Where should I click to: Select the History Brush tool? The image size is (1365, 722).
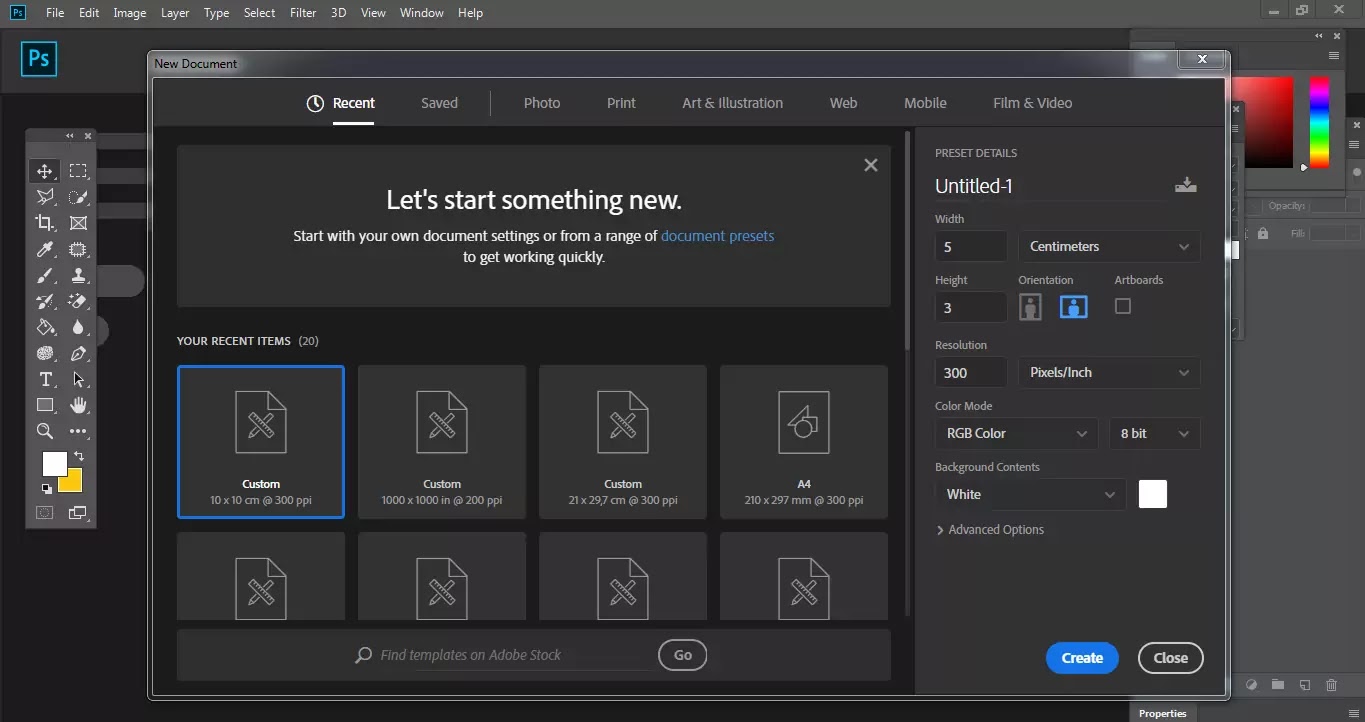45,301
